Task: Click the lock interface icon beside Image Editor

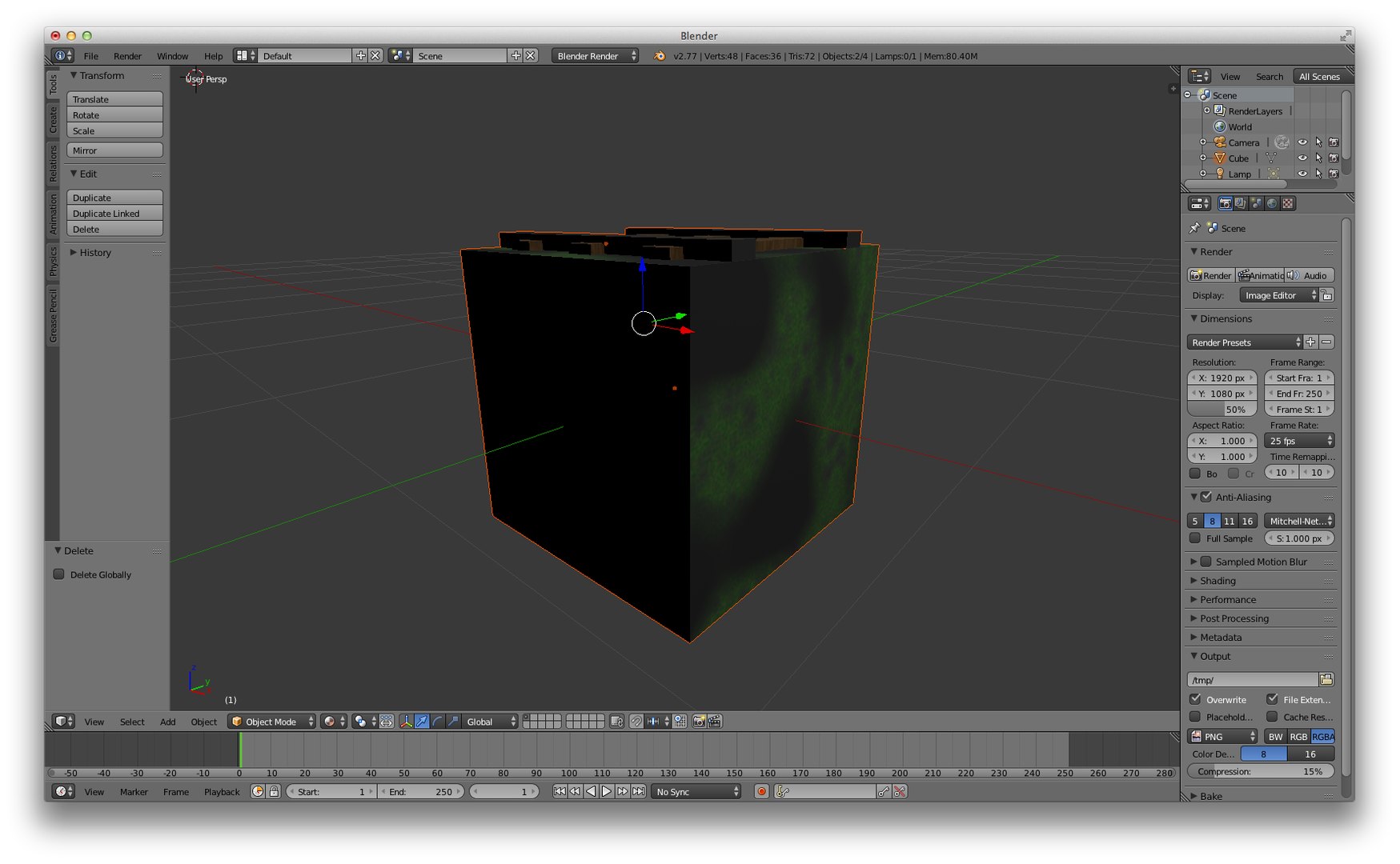Action: (1326, 295)
